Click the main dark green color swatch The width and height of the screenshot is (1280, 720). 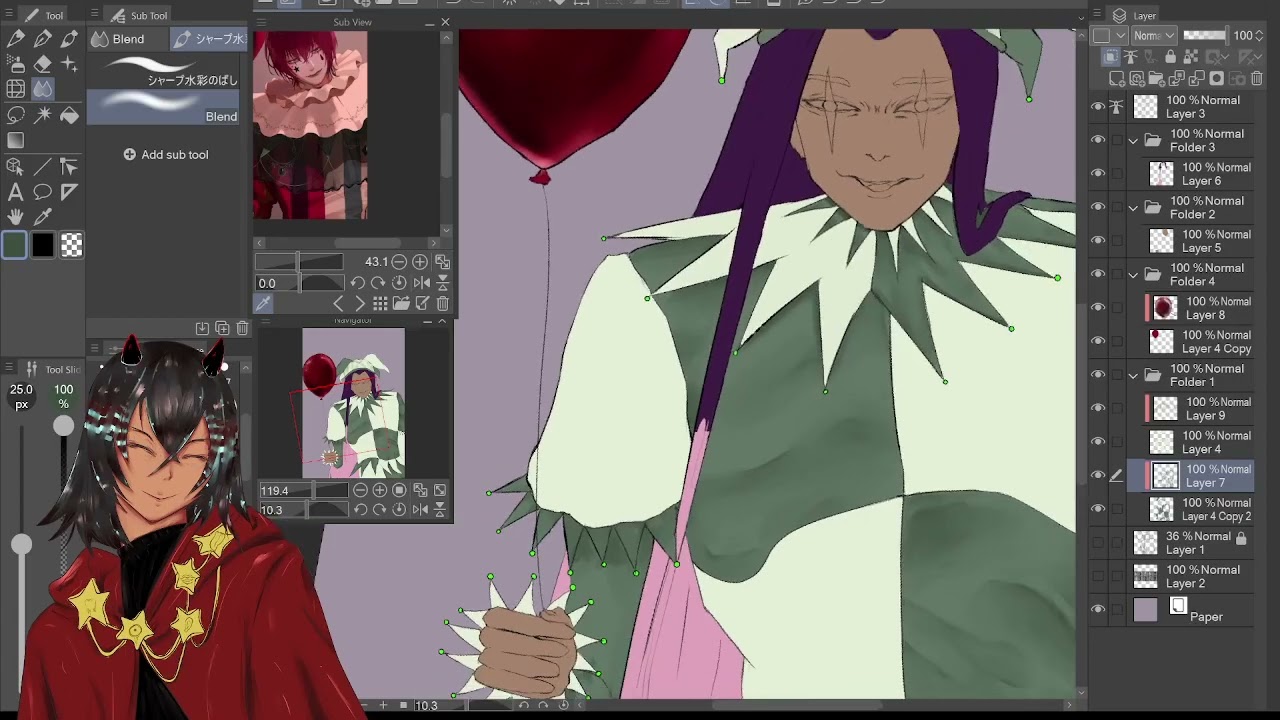14,245
